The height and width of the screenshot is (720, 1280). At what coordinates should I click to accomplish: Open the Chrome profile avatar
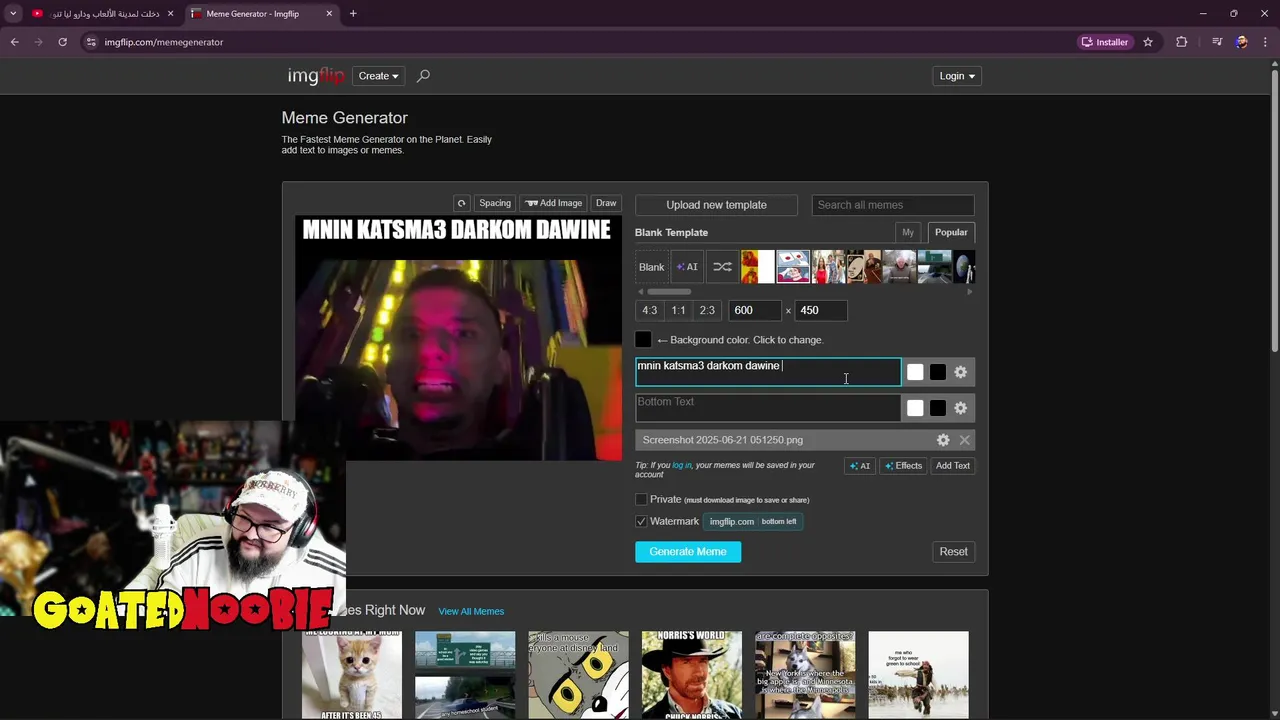[x=1241, y=42]
